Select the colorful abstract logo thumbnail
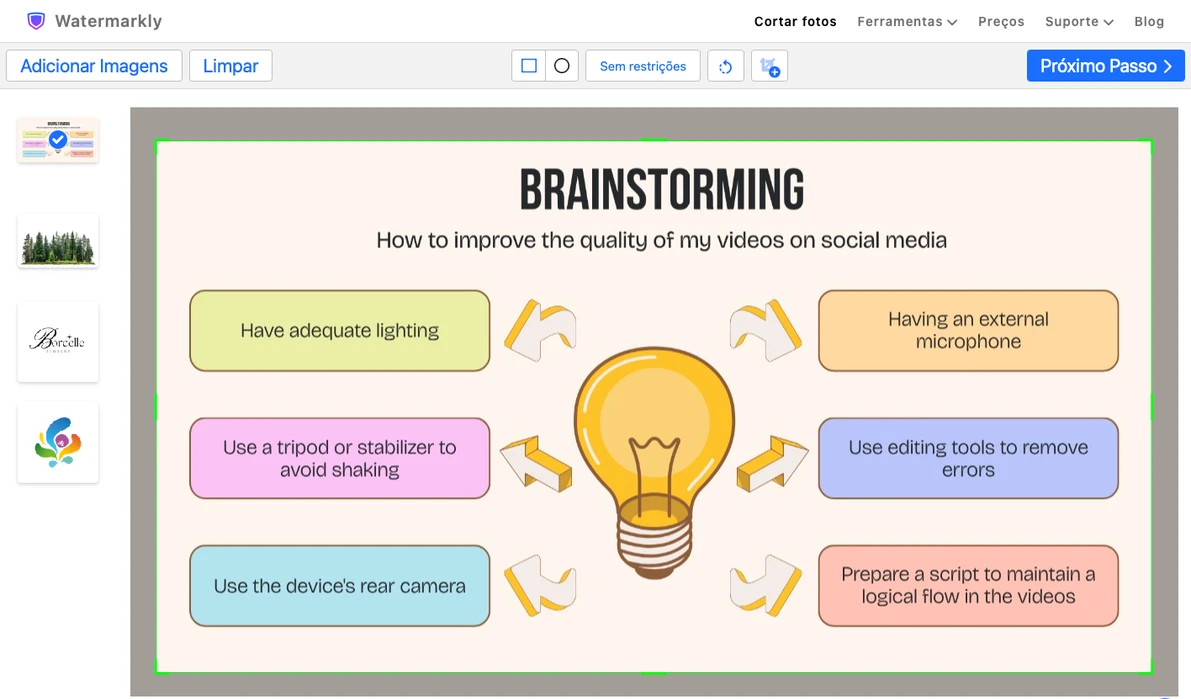Image resolution: width=1191 pixels, height=699 pixels. click(58, 442)
